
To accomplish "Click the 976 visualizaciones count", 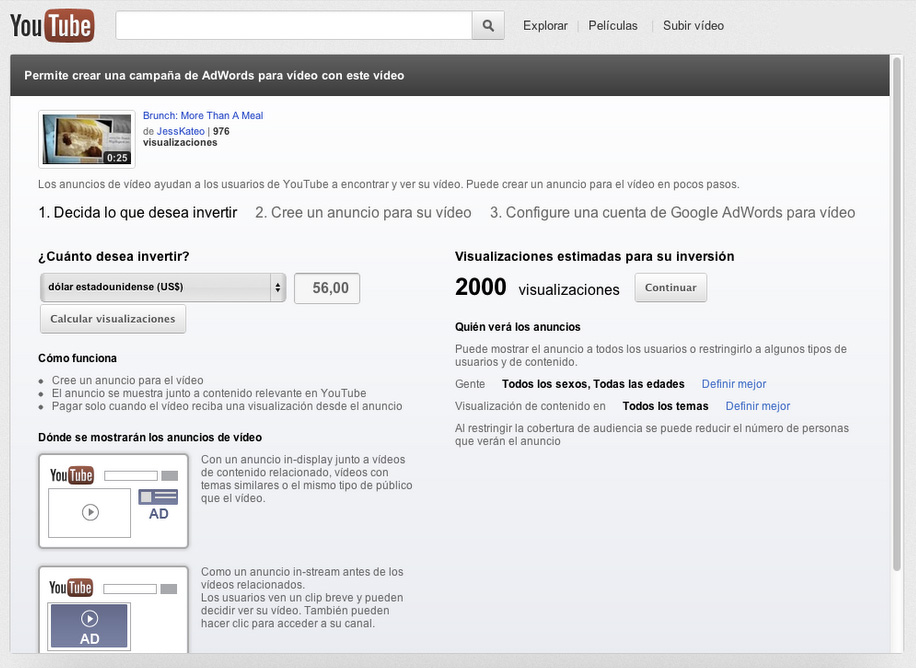I will tap(186, 137).
